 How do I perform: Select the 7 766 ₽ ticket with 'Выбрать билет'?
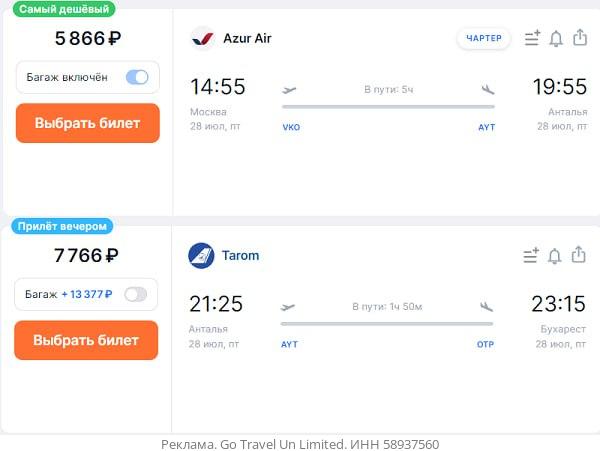[86, 340]
